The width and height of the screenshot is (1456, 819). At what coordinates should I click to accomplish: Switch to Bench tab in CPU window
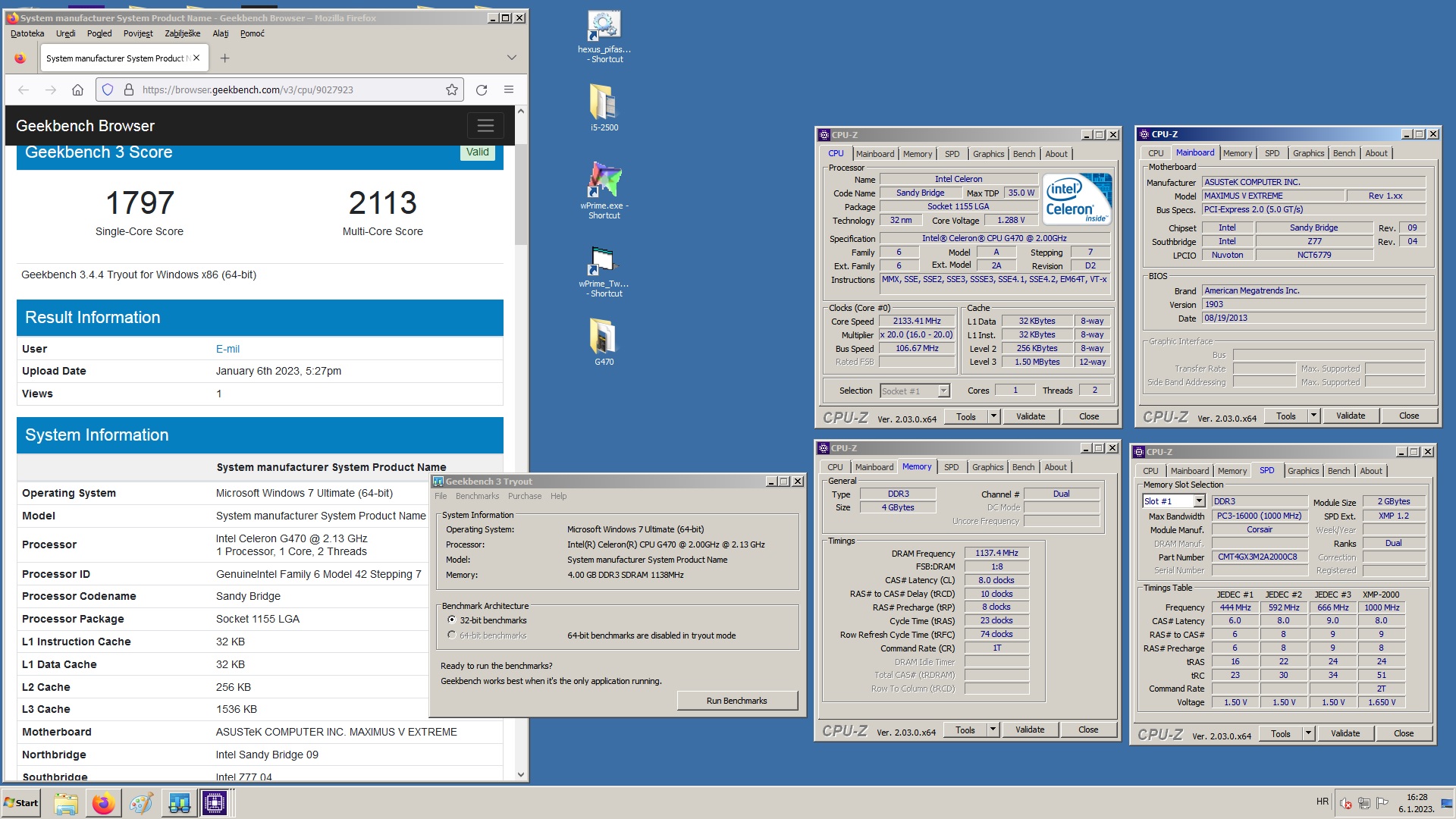tap(1024, 154)
